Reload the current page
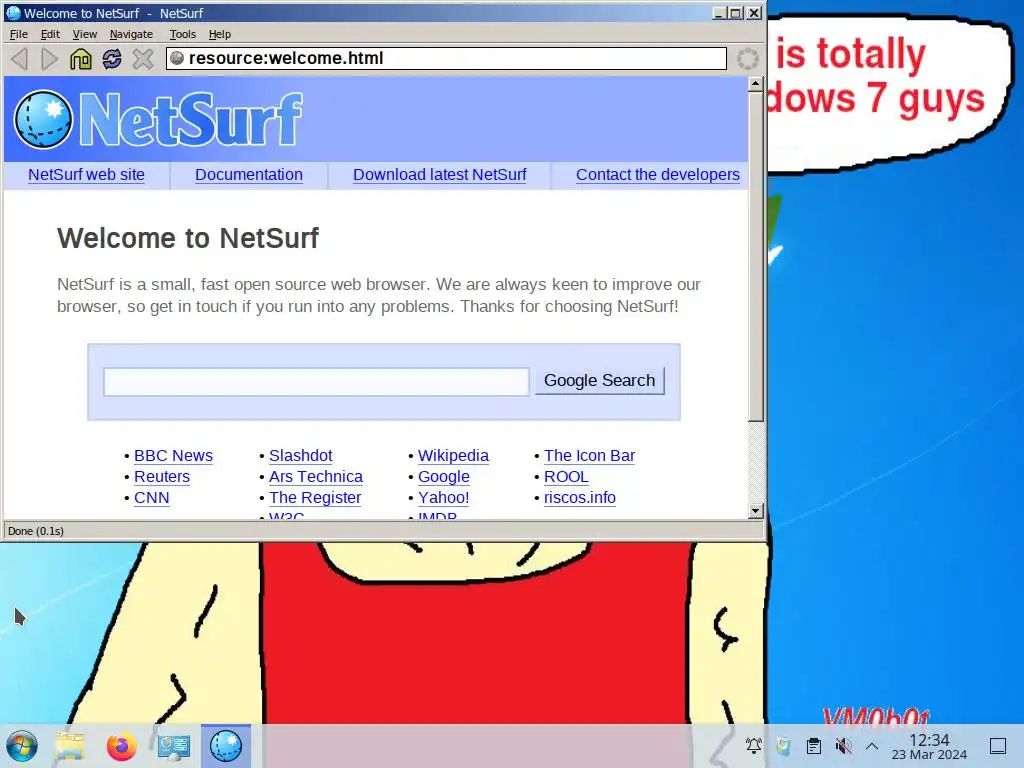This screenshot has width=1024, height=768. point(112,59)
